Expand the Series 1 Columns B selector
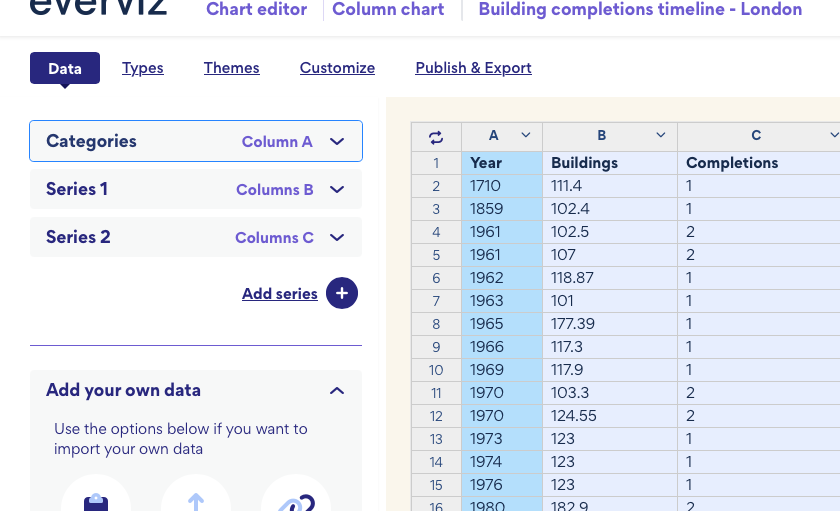Image resolution: width=840 pixels, height=511 pixels. click(x=337, y=190)
